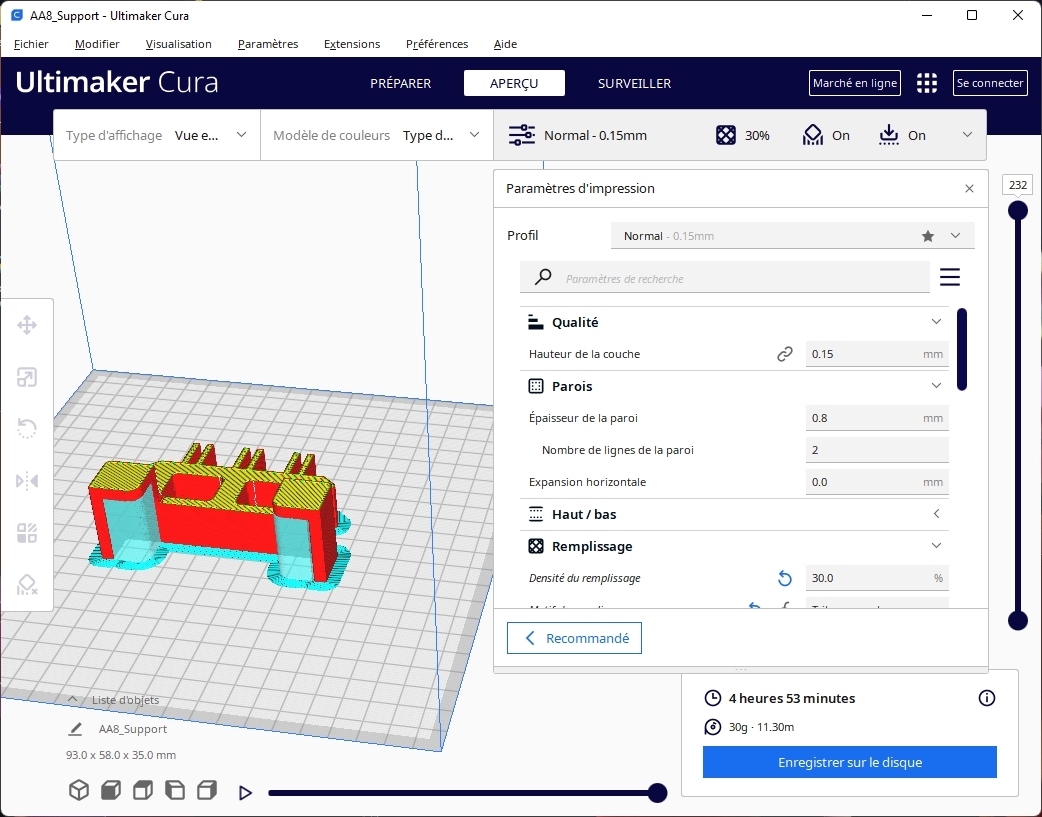Open the settings visibility hamburger menu

click(949, 277)
